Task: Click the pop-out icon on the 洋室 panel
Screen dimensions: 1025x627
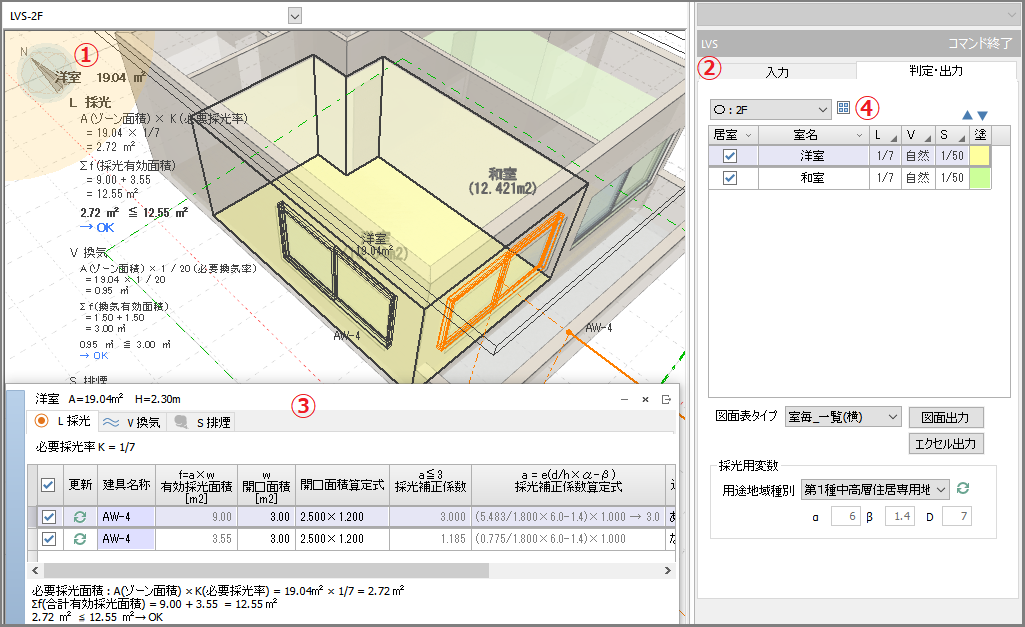Action: 666,399
